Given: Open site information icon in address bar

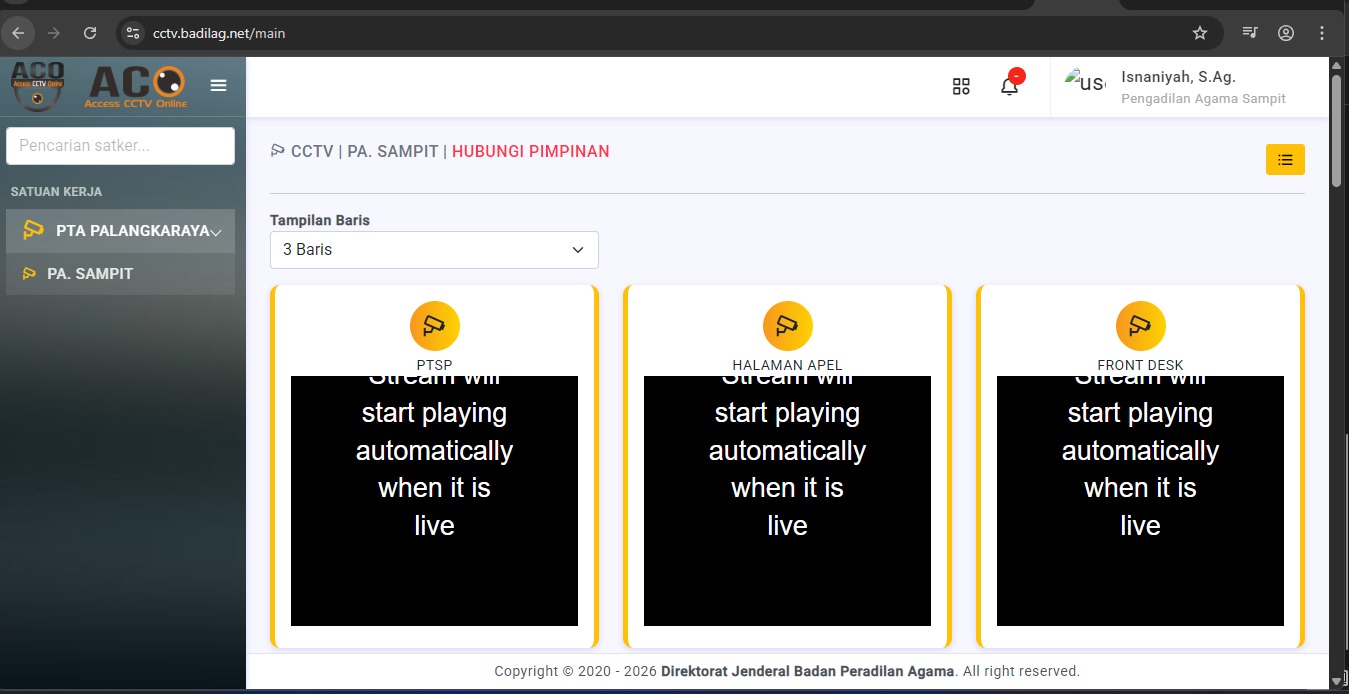Looking at the screenshot, I should pos(132,33).
